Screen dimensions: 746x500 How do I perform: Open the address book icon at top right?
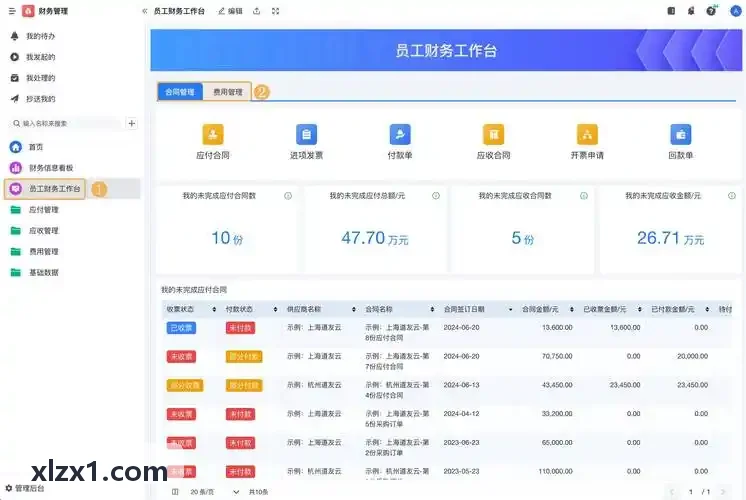(x=671, y=11)
